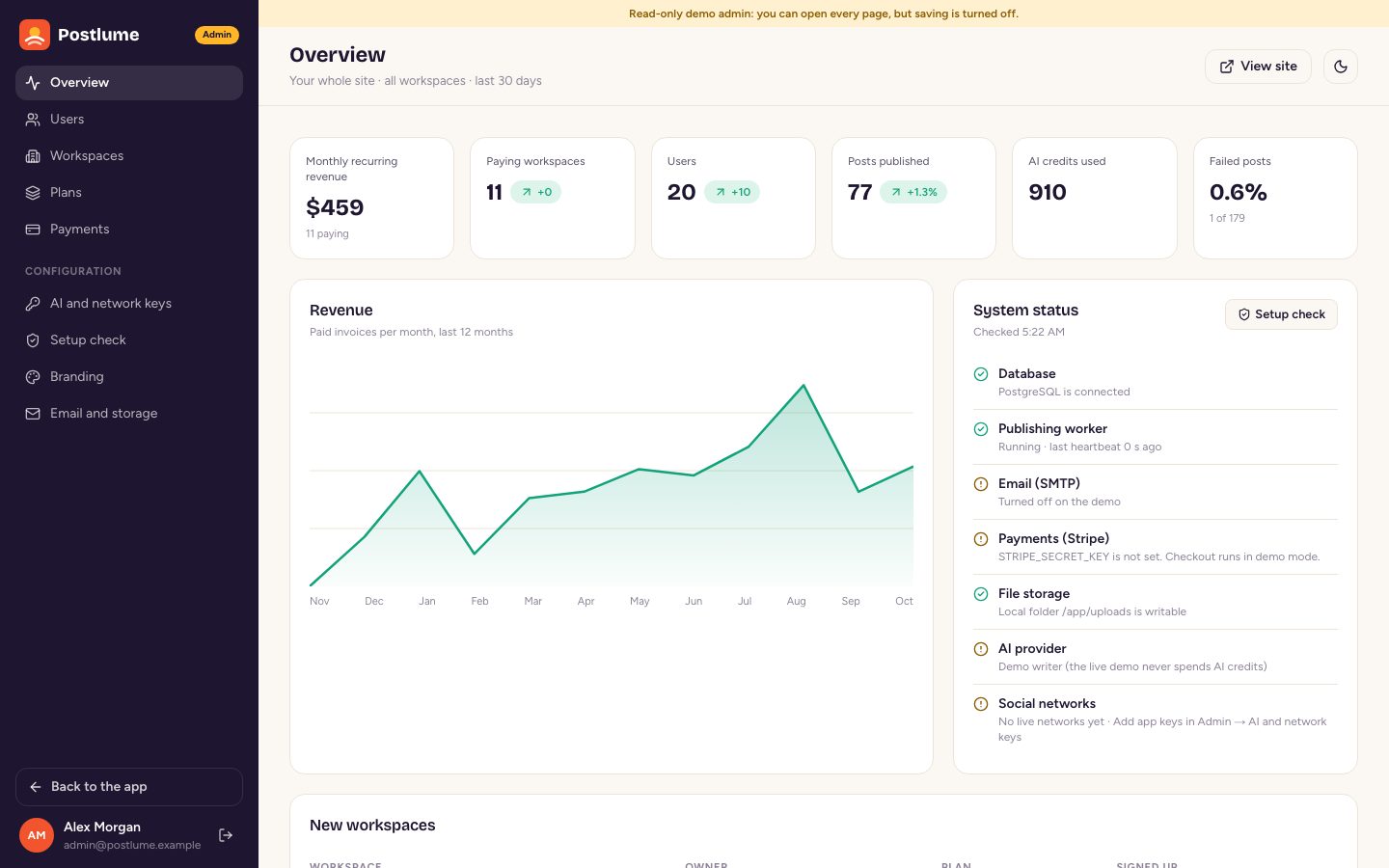The image size is (1389, 868).
Task: Navigate to Plans
Action: (x=129, y=193)
